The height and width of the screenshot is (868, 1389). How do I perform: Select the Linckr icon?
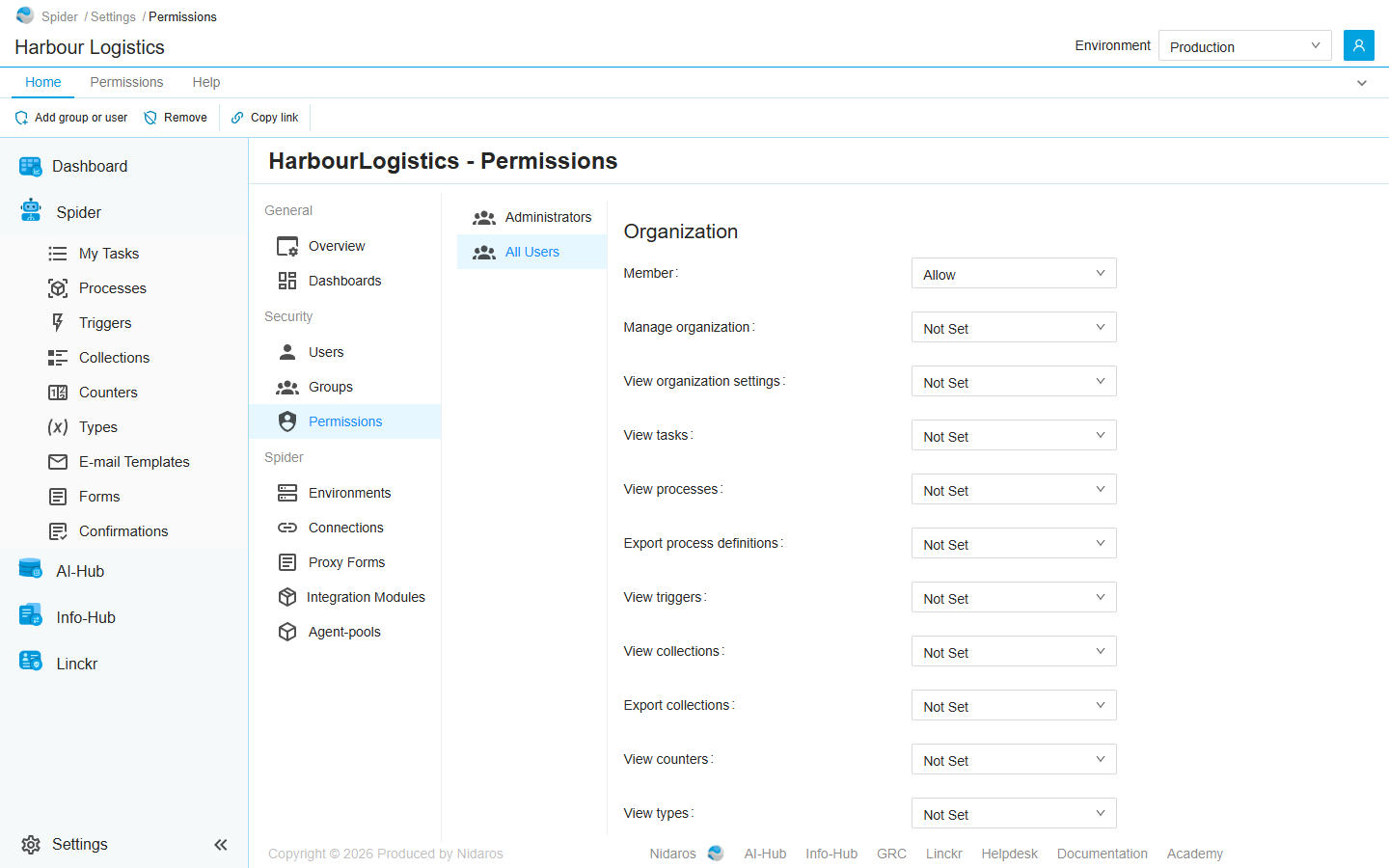[x=31, y=662]
